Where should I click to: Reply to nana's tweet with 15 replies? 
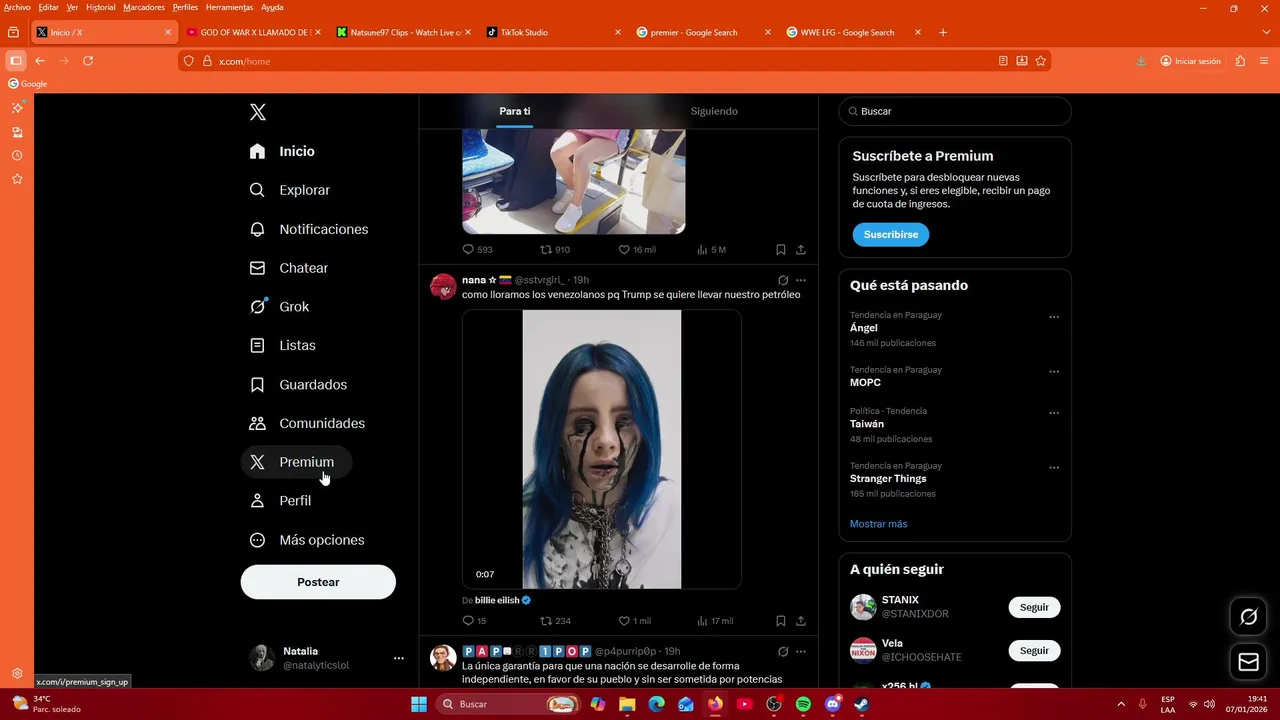click(474, 621)
